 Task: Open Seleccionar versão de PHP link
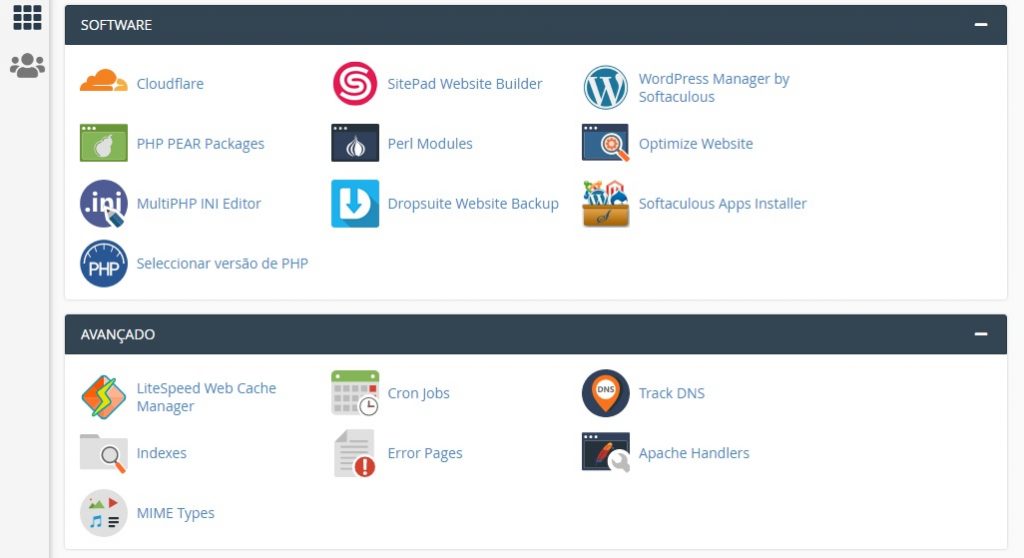tap(222, 263)
